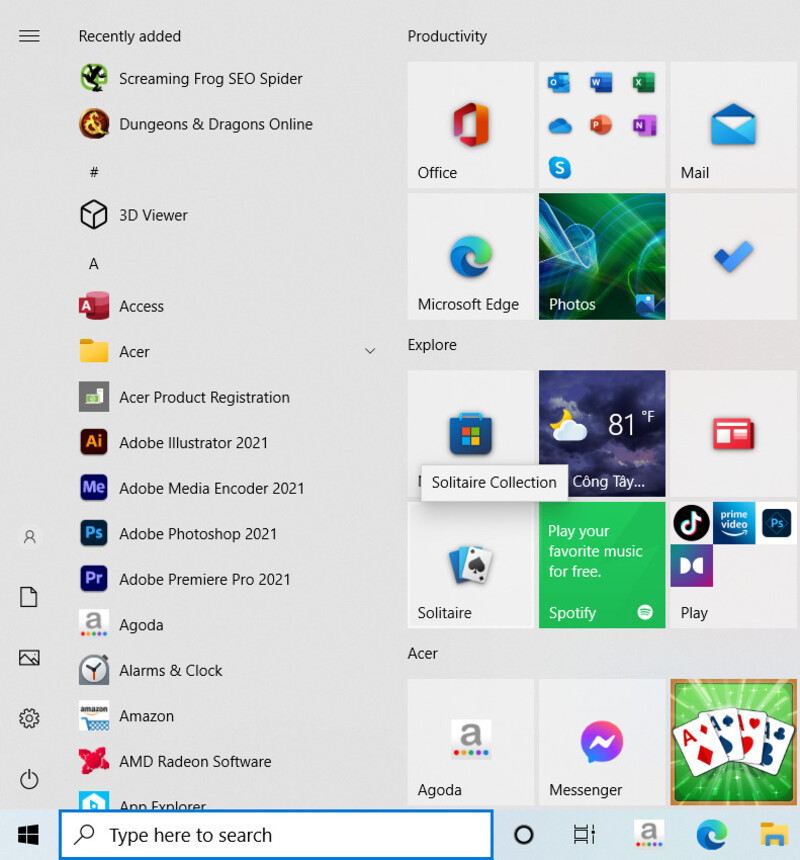Image resolution: width=800 pixels, height=860 pixels.
Task: Click the Windows Start button
Action: pos(29,835)
